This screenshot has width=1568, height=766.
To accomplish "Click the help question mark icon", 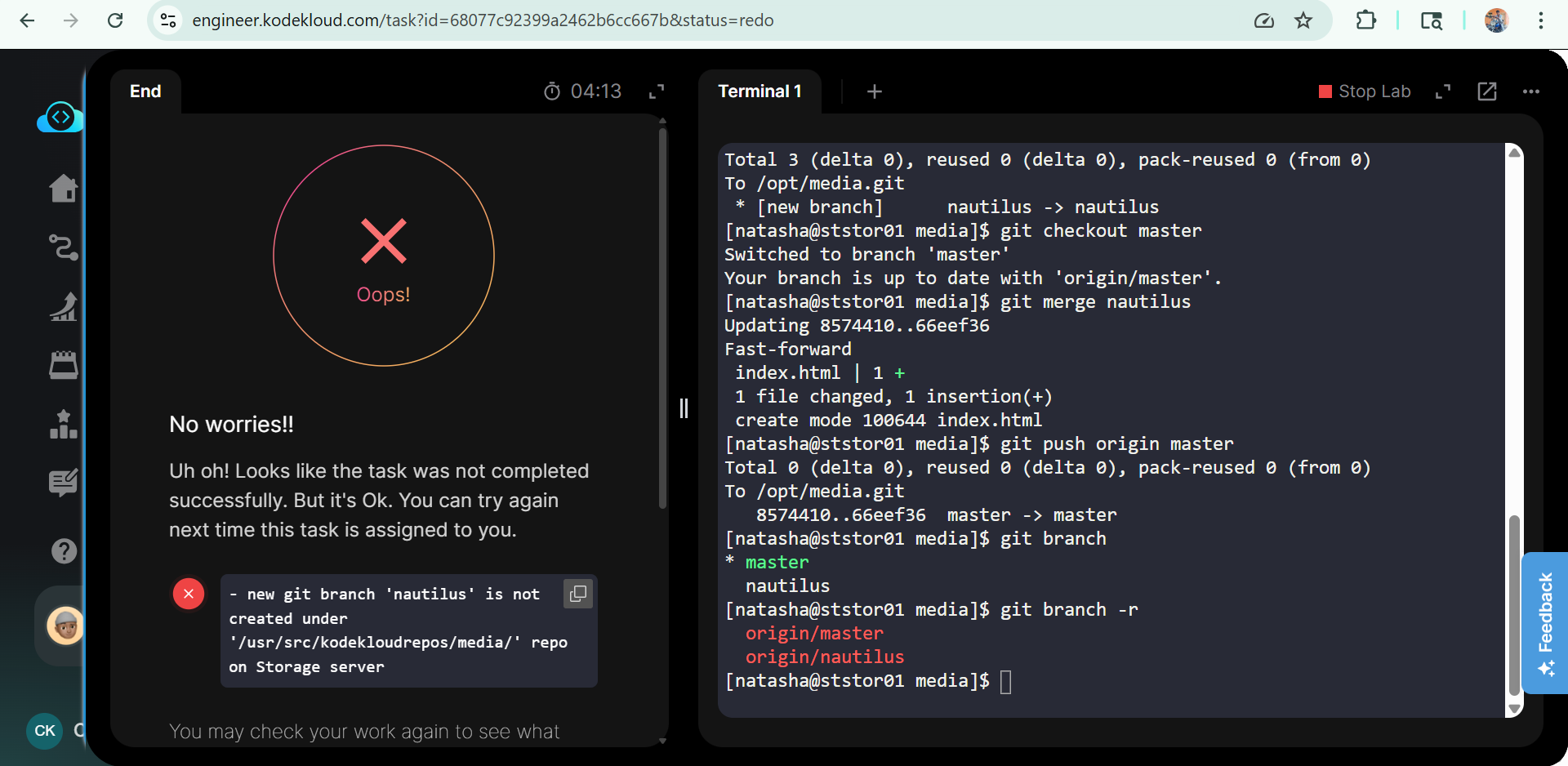I will tap(64, 551).
